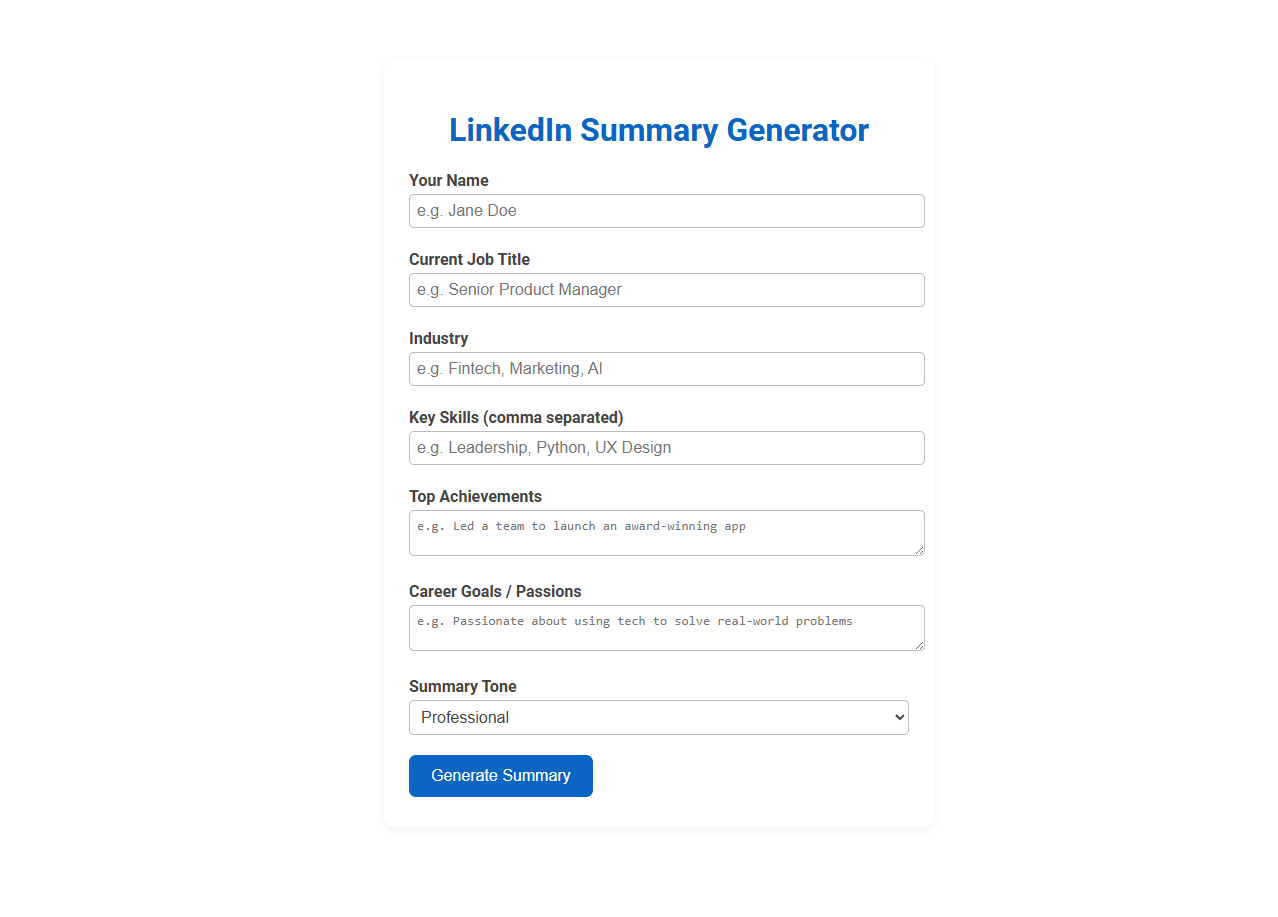This screenshot has width=1278, height=917.
Task: Click the LinkedIn Summary Generator heading
Action: click(x=659, y=130)
